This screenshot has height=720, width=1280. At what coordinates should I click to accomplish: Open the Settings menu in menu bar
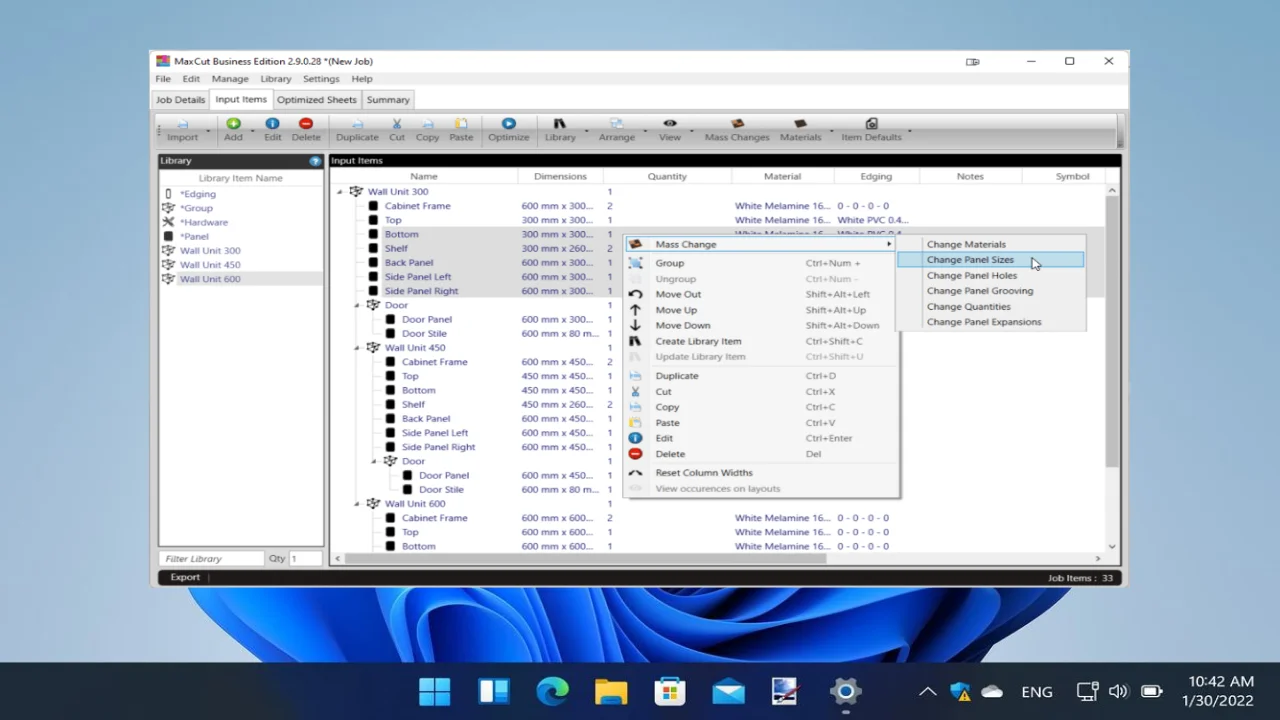(x=321, y=79)
